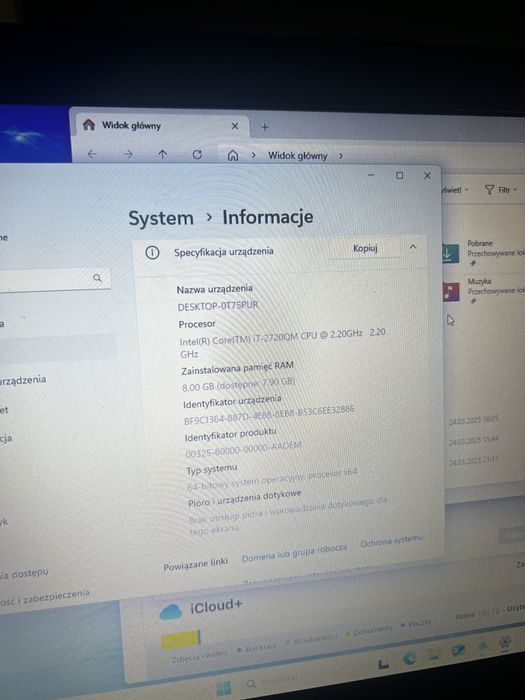525x700 pixels.
Task: Click the home icon in the address bar
Action: point(233,155)
